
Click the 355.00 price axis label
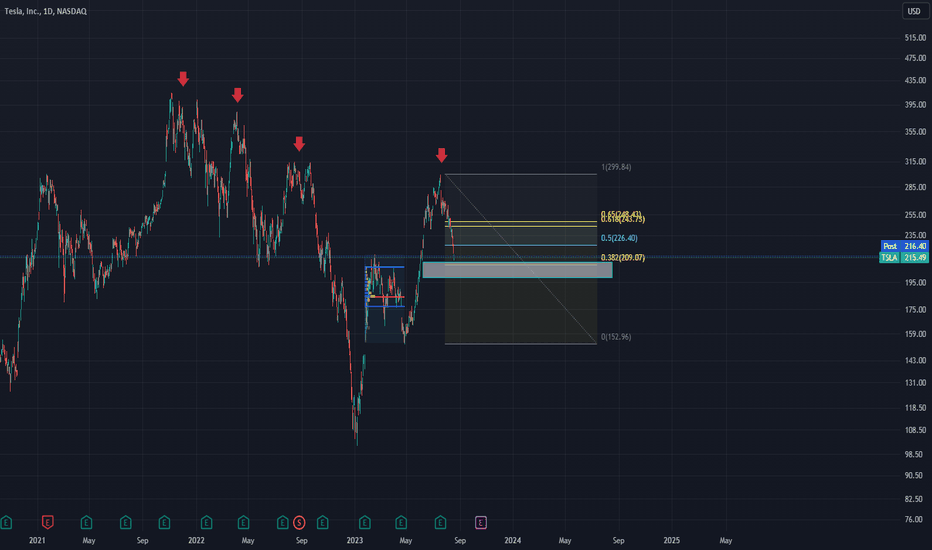[915, 132]
